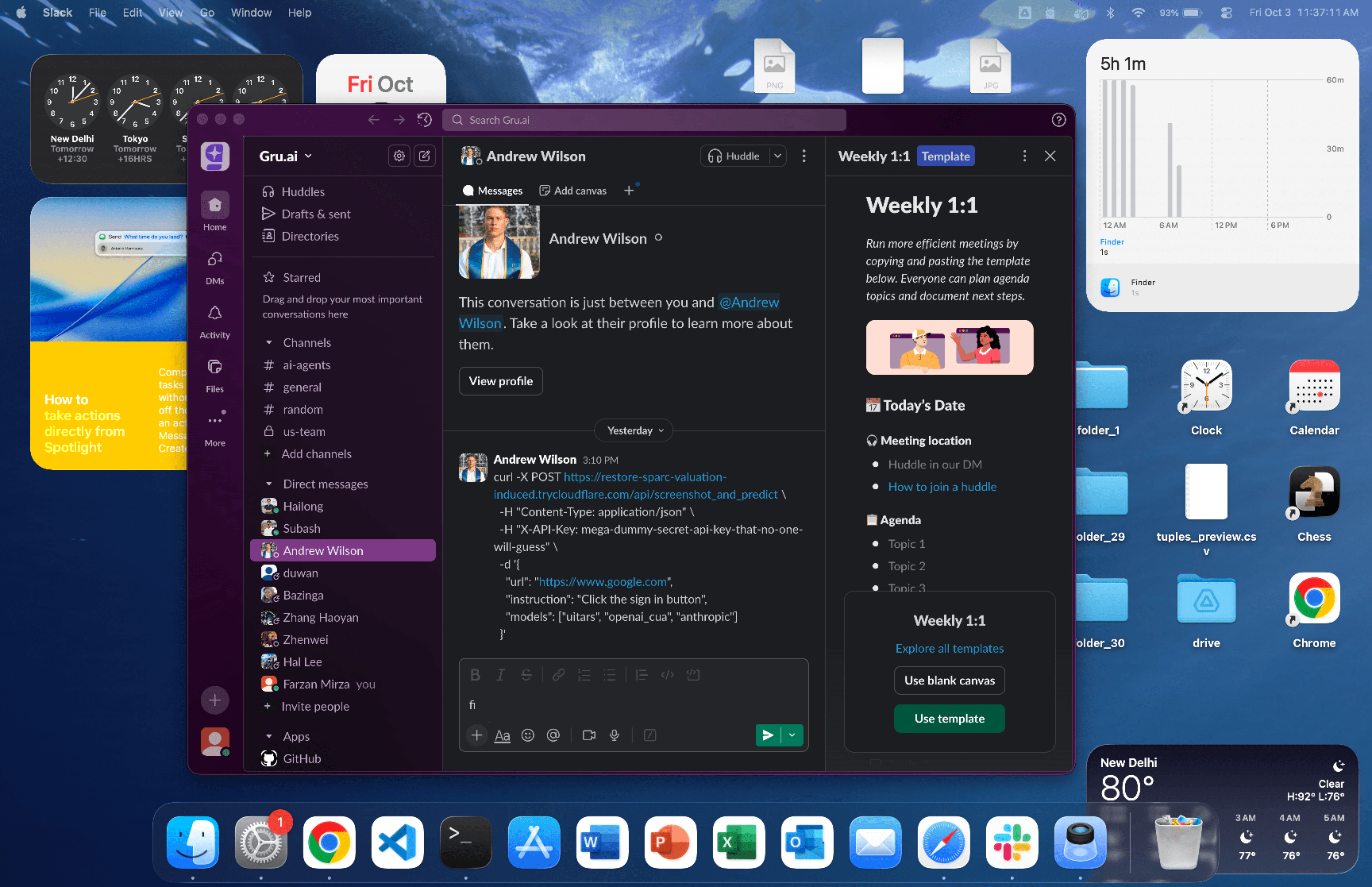Open the Yesterday date dropdown
The width and height of the screenshot is (1372, 887).
click(x=634, y=430)
